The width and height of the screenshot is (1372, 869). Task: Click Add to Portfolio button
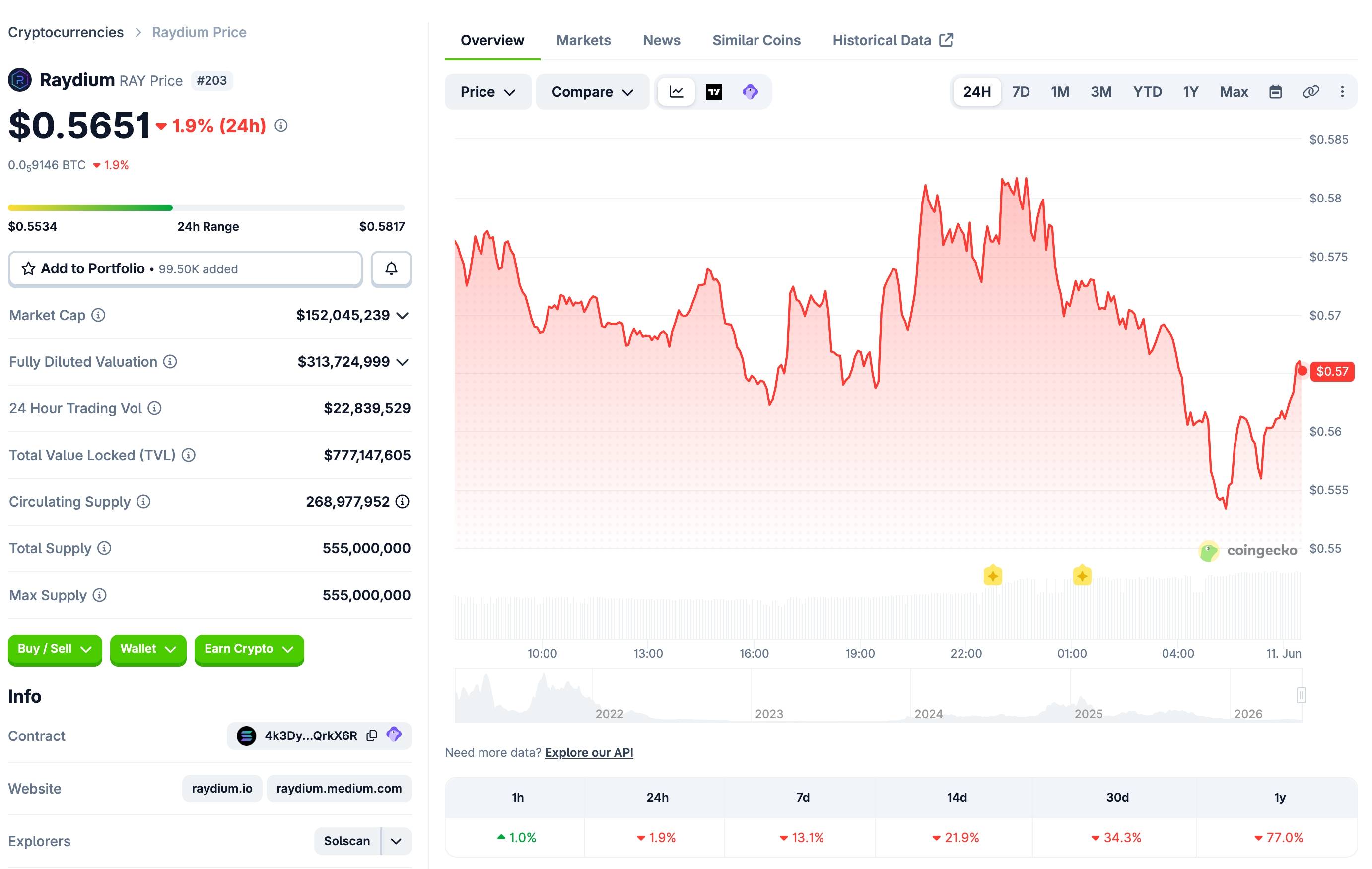(185, 268)
